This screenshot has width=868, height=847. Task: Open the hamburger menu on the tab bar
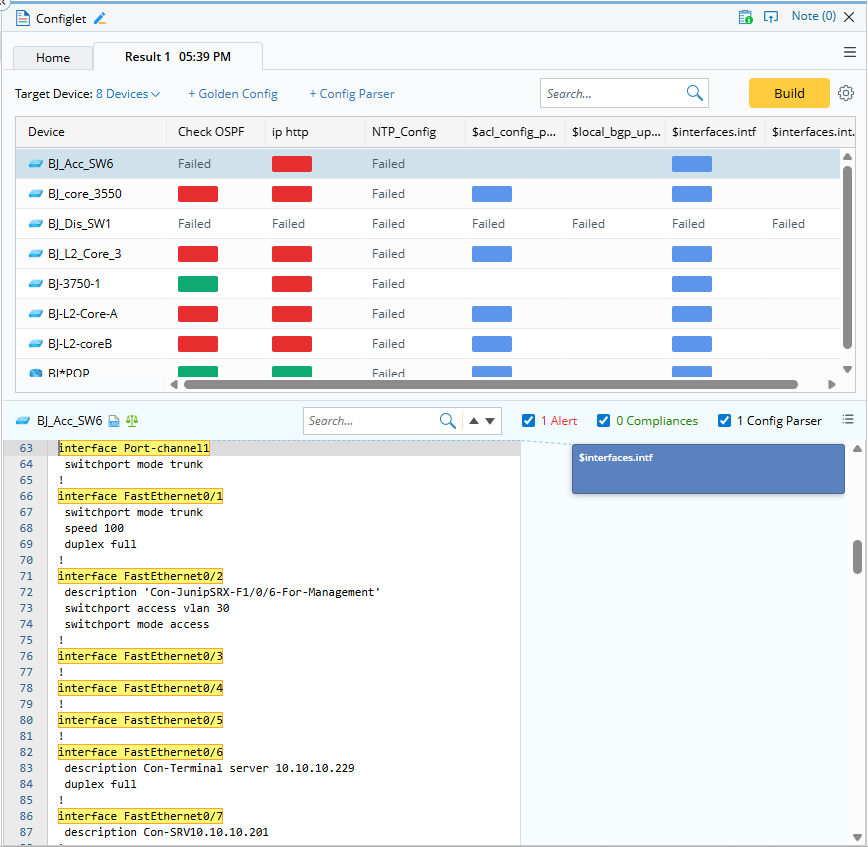[850, 53]
